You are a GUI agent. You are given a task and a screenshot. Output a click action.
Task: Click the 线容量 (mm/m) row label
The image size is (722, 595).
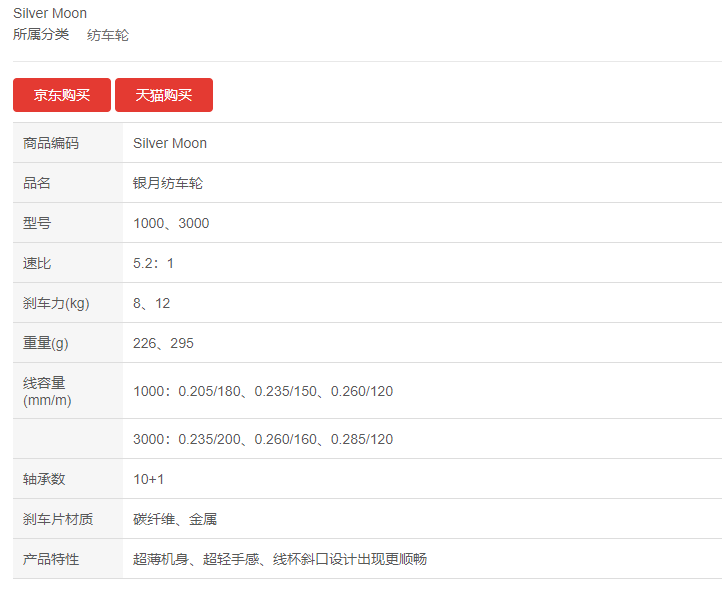47,391
